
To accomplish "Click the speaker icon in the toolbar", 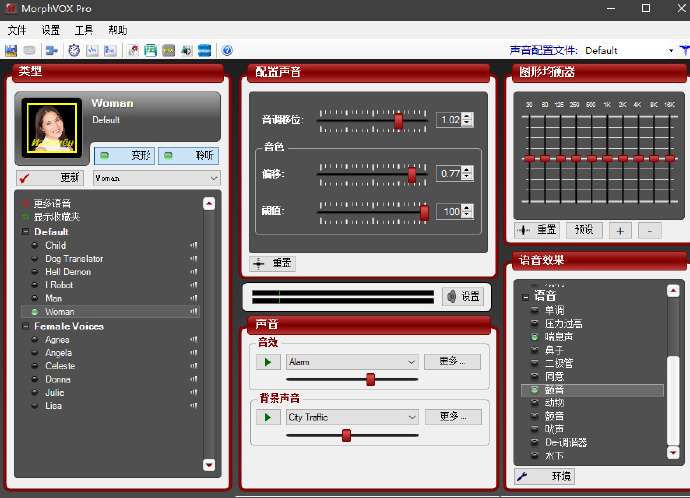I will pyautogui.click(x=187, y=51).
